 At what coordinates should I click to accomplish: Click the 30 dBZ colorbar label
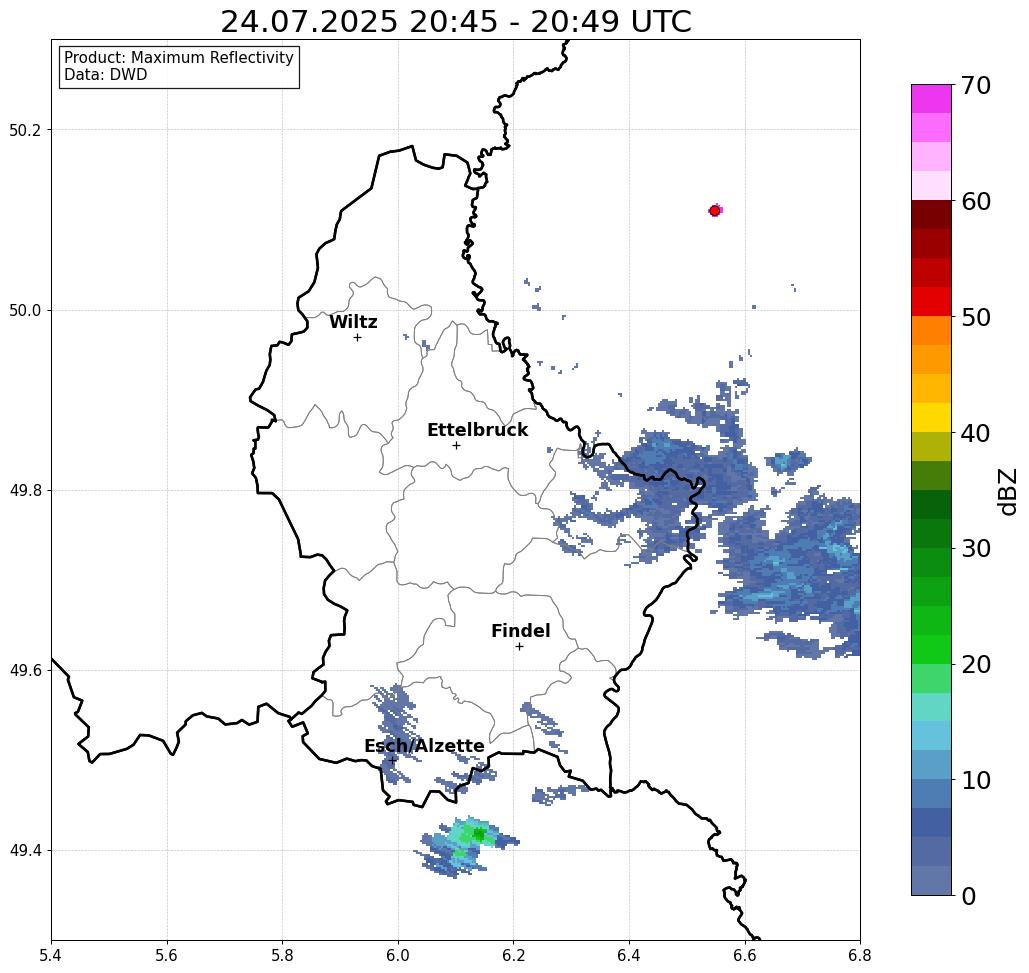pos(975,549)
